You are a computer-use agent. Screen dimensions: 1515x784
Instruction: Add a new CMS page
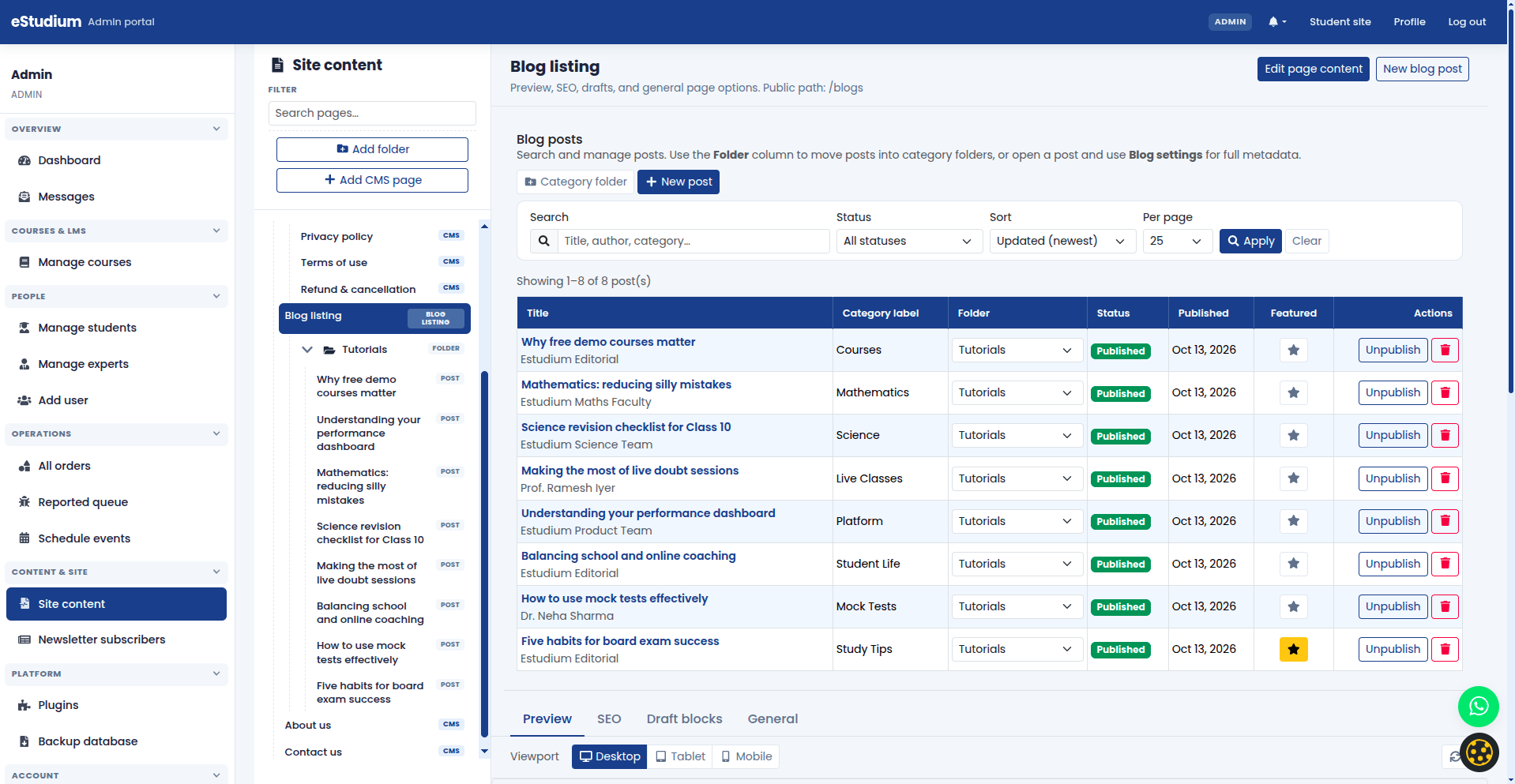point(372,180)
